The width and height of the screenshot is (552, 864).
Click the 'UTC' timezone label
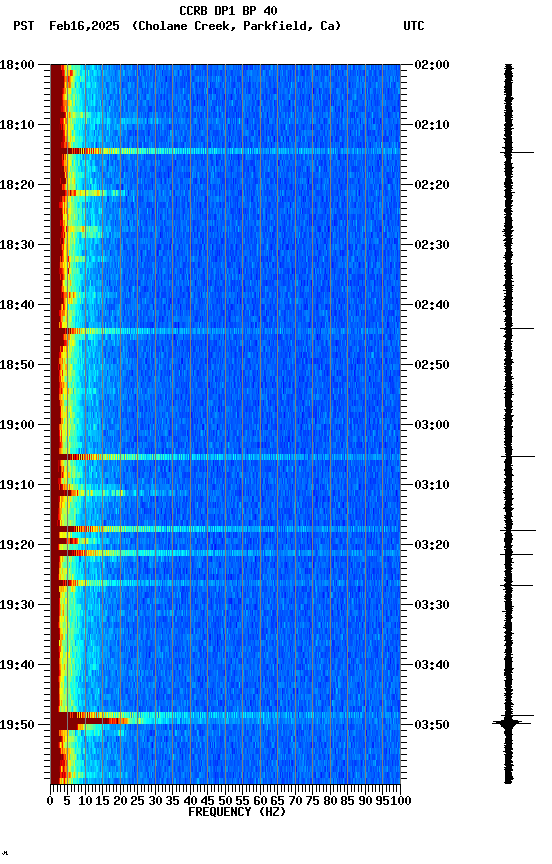414,26
